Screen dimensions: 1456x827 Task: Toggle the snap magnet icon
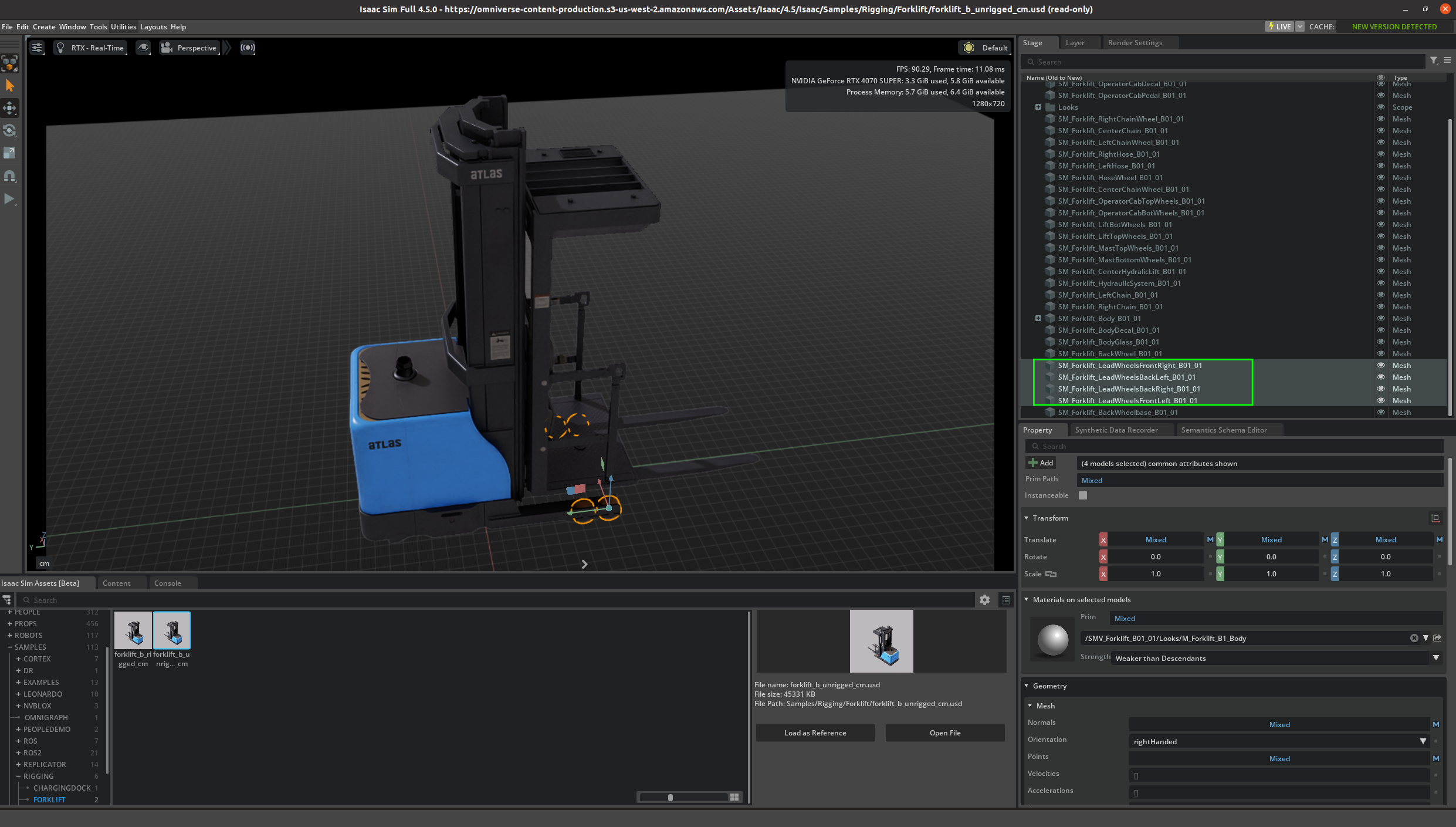10,175
